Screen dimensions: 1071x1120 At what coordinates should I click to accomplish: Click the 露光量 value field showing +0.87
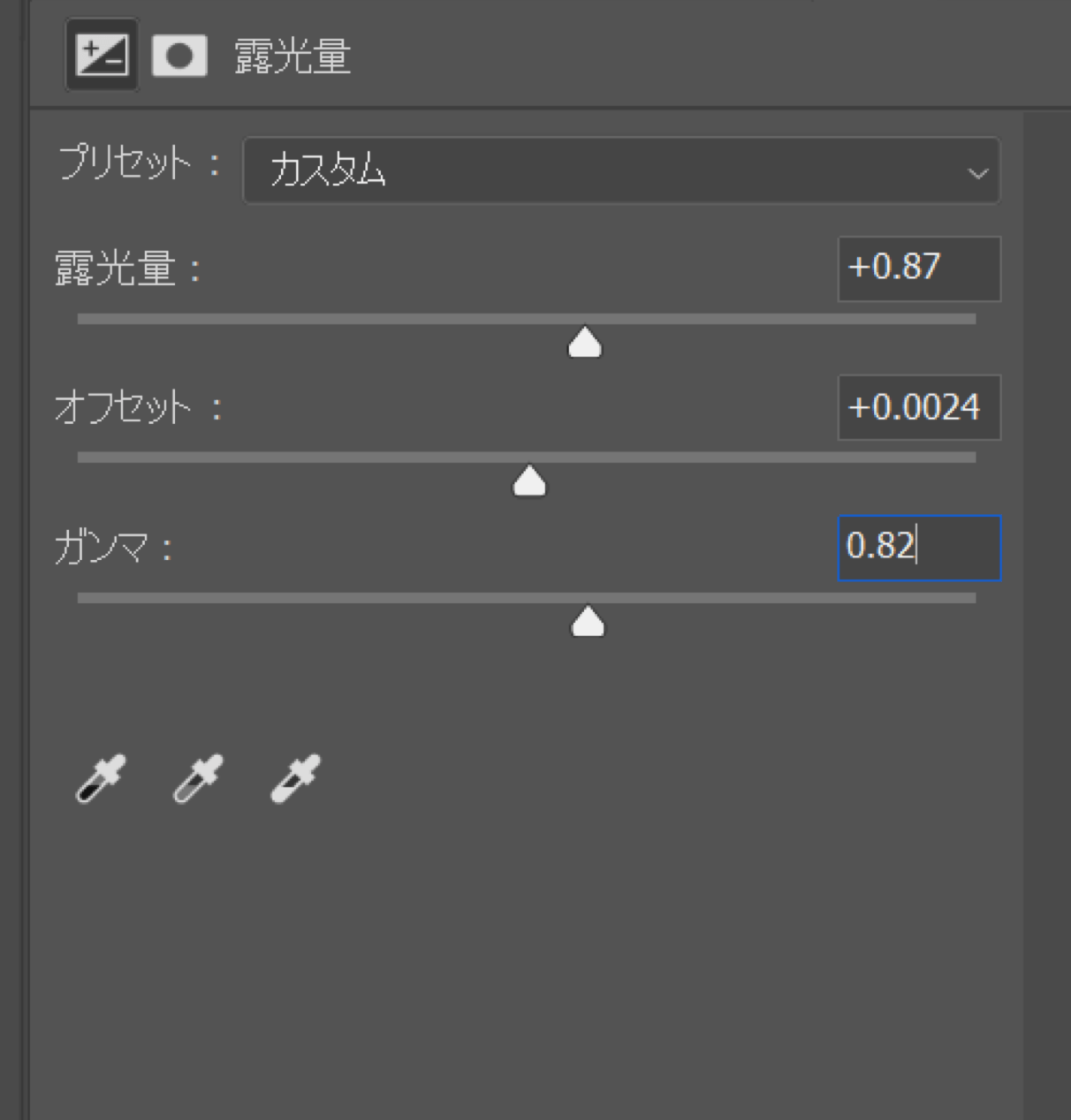[919, 269]
